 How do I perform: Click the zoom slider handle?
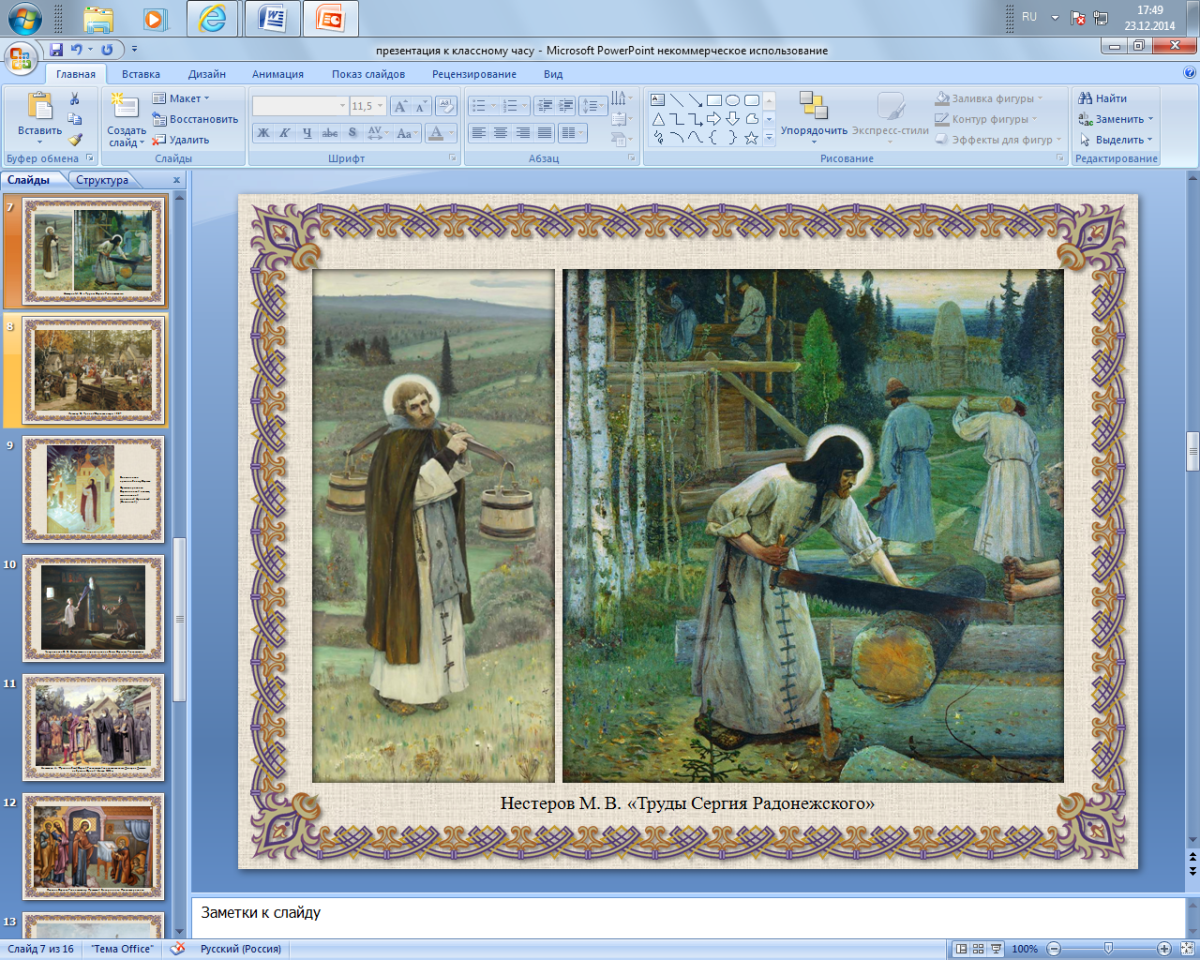[x=1108, y=948]
